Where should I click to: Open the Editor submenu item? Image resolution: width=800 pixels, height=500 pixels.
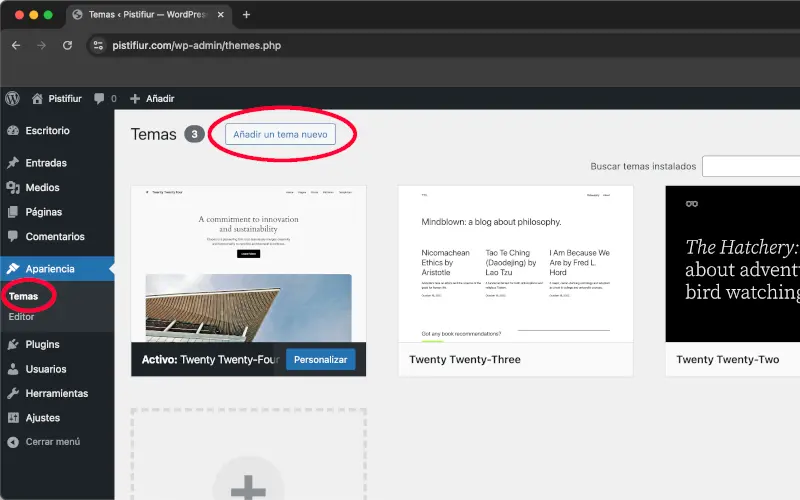(21, 316)
